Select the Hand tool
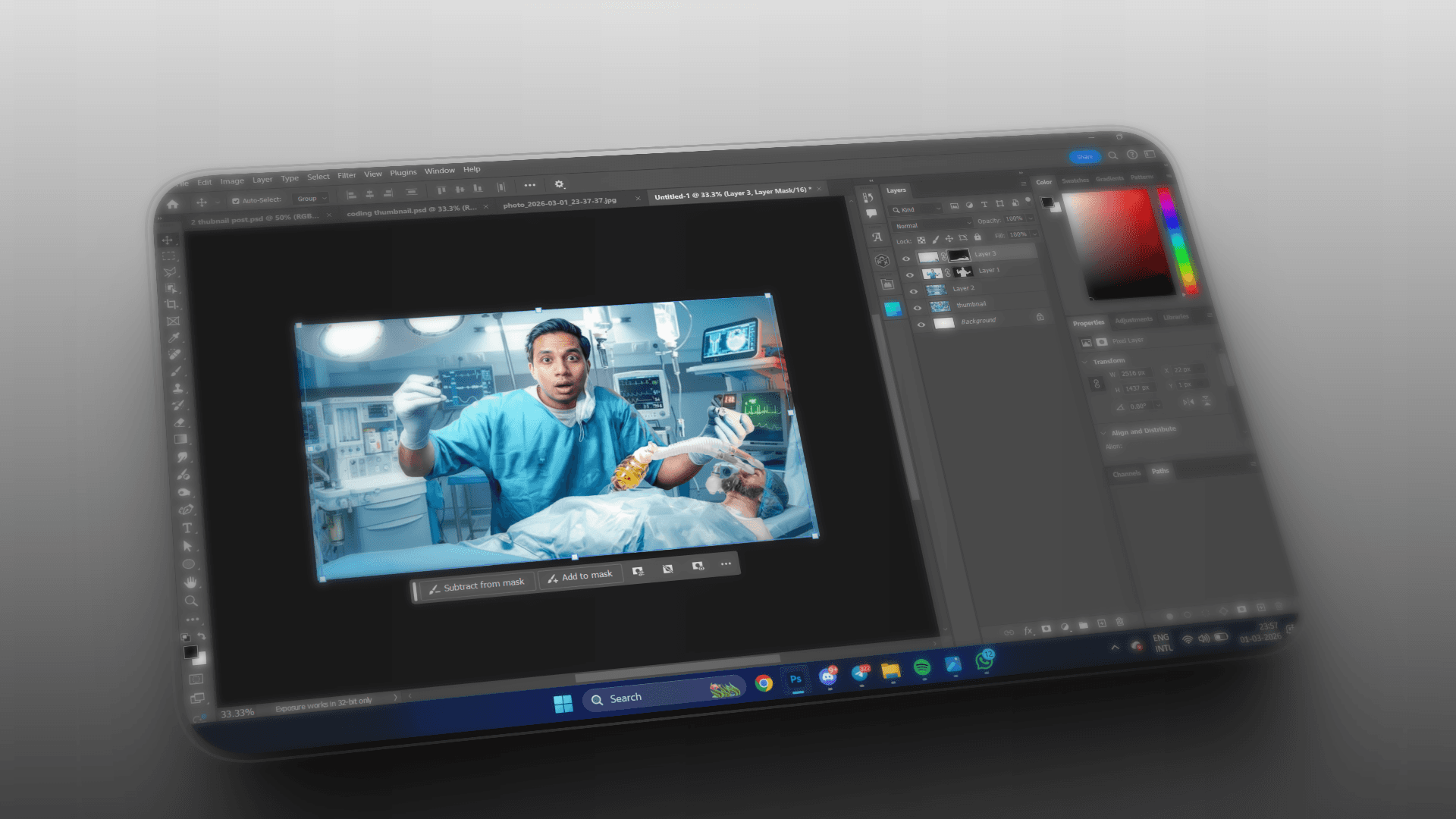1456x819 pixels. (190, 582)
